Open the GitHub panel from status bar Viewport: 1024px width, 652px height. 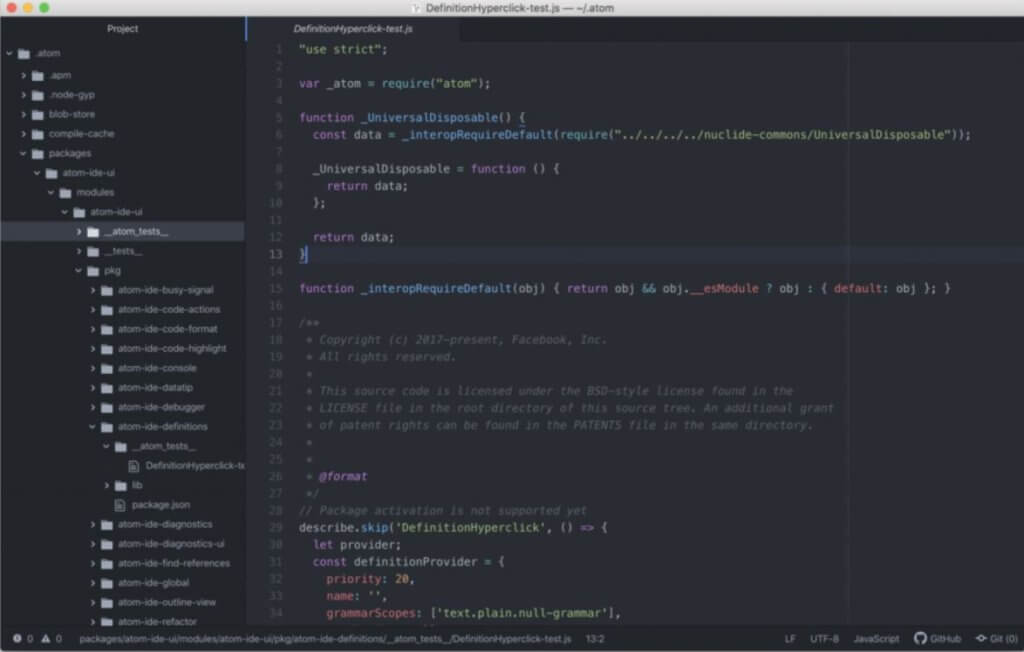click(938, 638)
